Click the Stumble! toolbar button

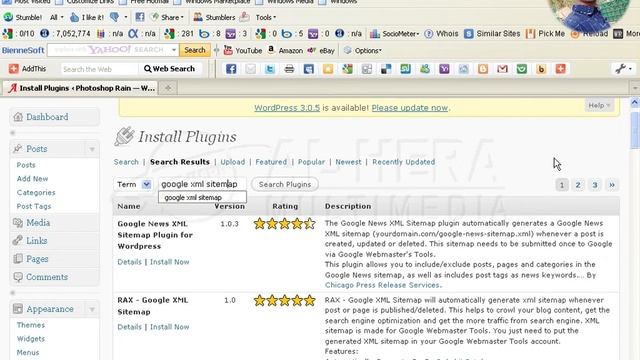coord(22,18)
